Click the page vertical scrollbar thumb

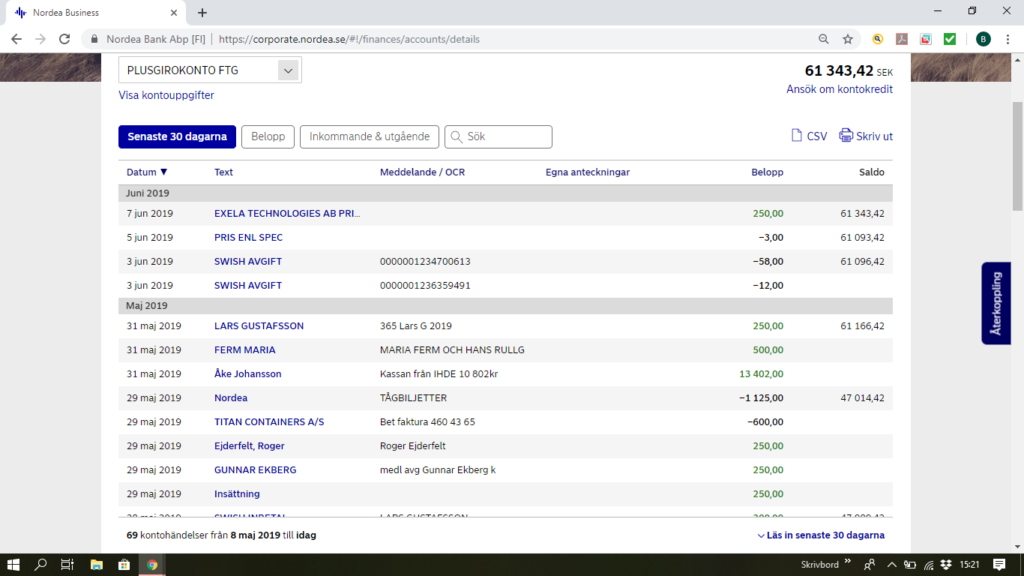click(1017, 157)
